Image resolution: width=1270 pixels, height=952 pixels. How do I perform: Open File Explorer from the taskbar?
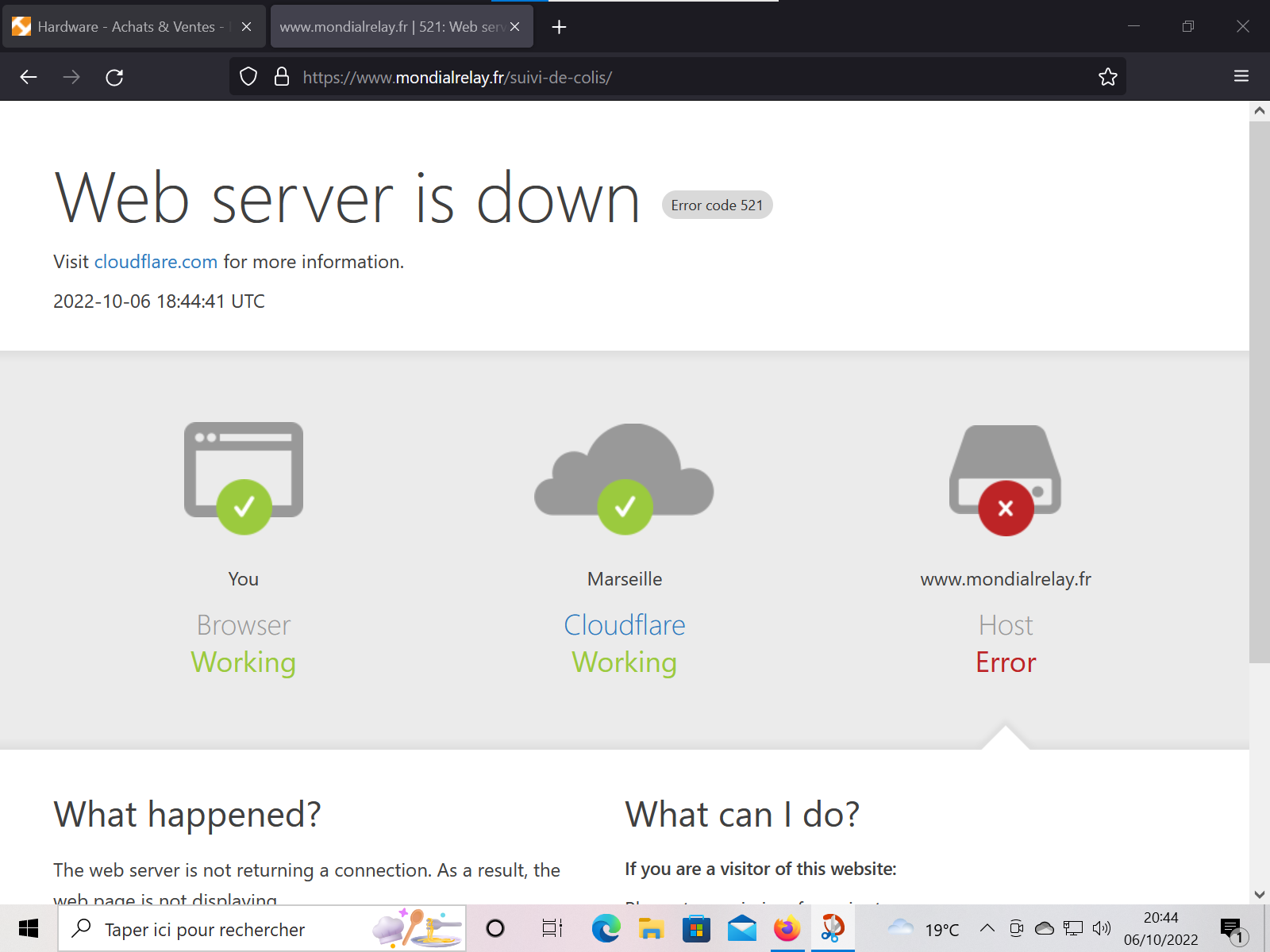click(651, 928)
